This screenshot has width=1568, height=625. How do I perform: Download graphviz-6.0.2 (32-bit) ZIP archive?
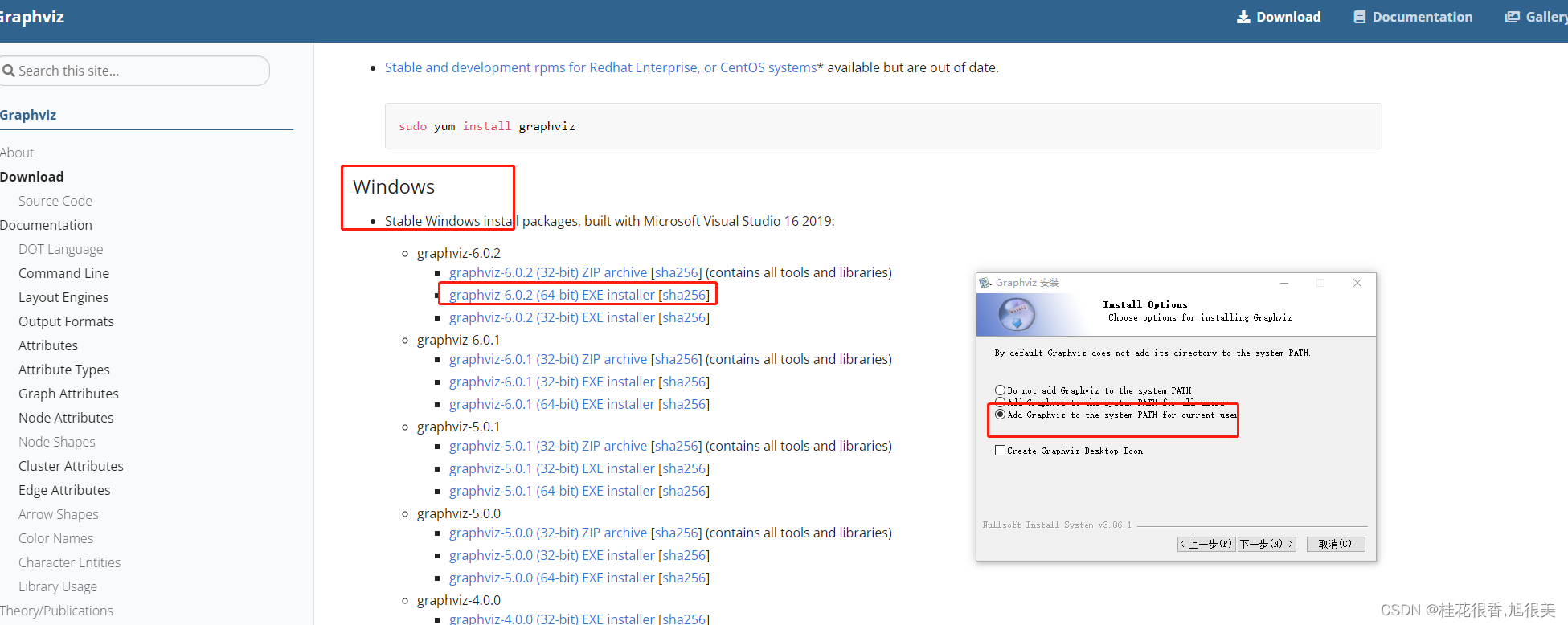(548, 272)
